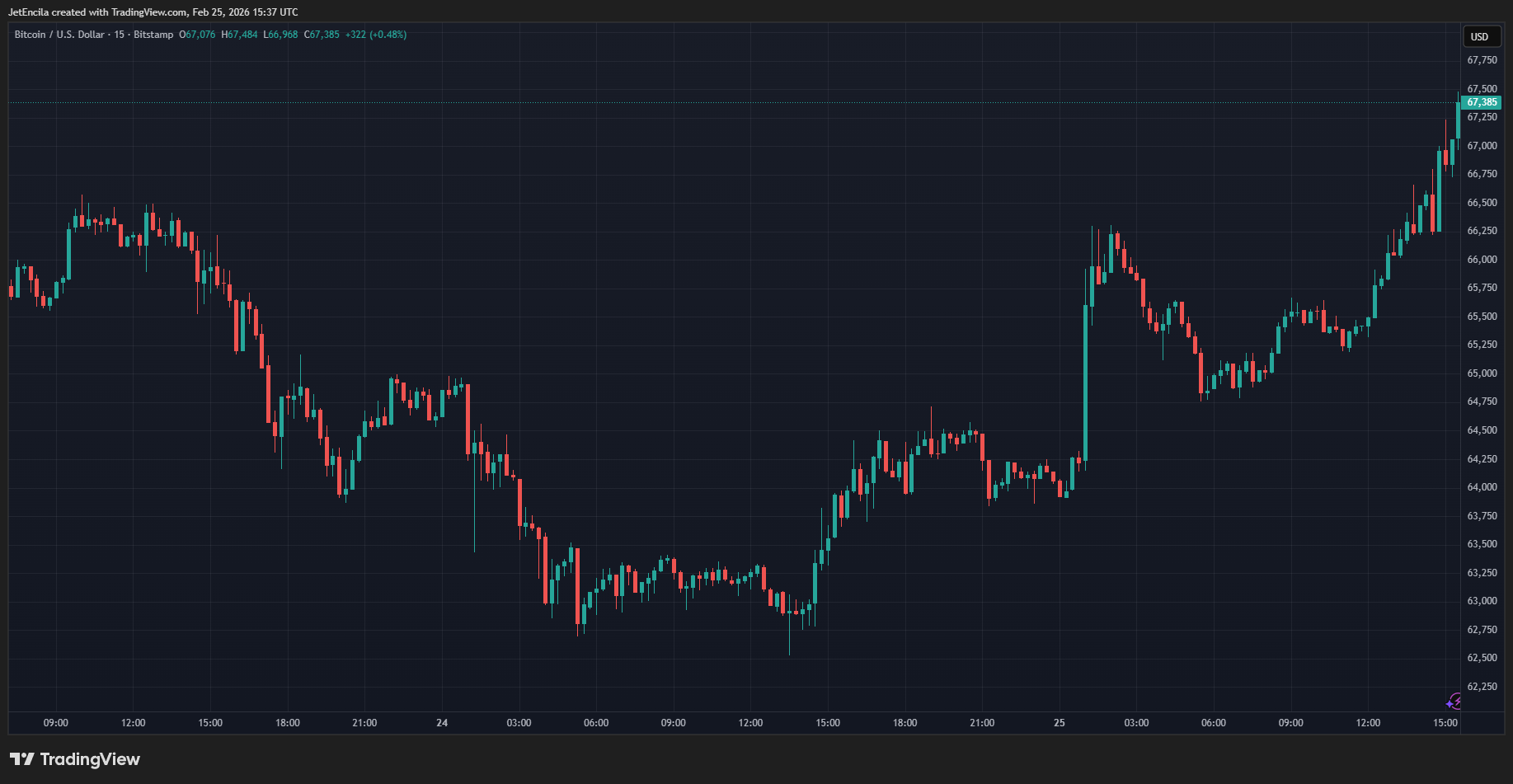
Task: Click the 65,000 price axis label
Action: coord(1482,373)
